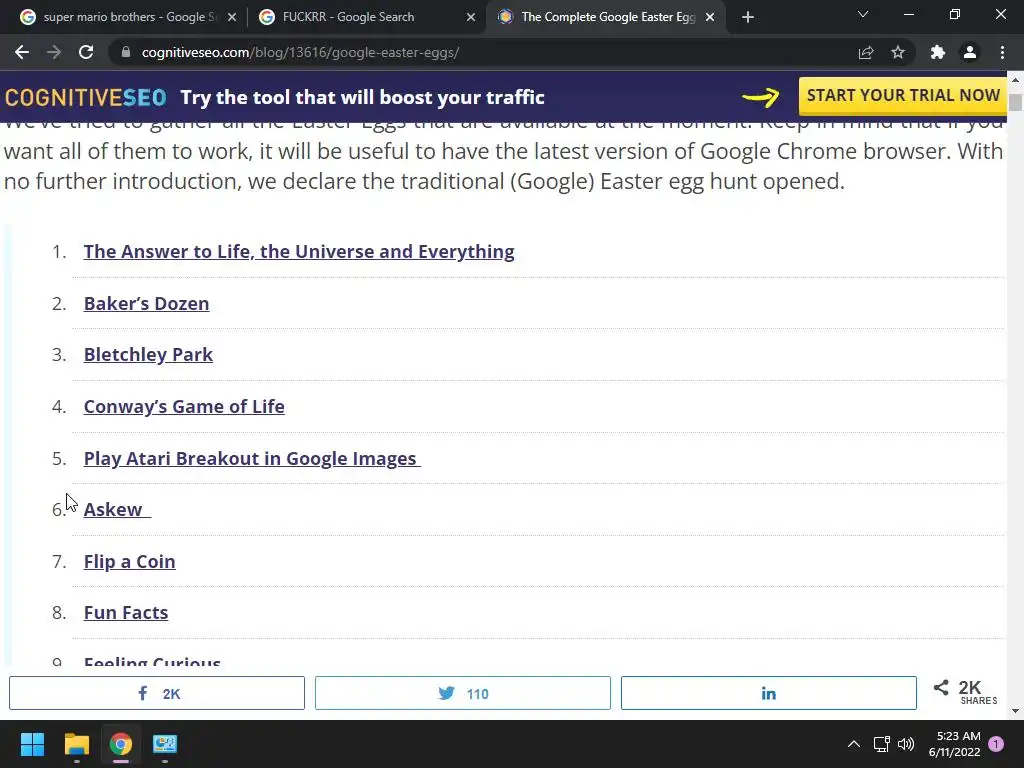Open the fourth taskbar app icon

pos(165,744)
